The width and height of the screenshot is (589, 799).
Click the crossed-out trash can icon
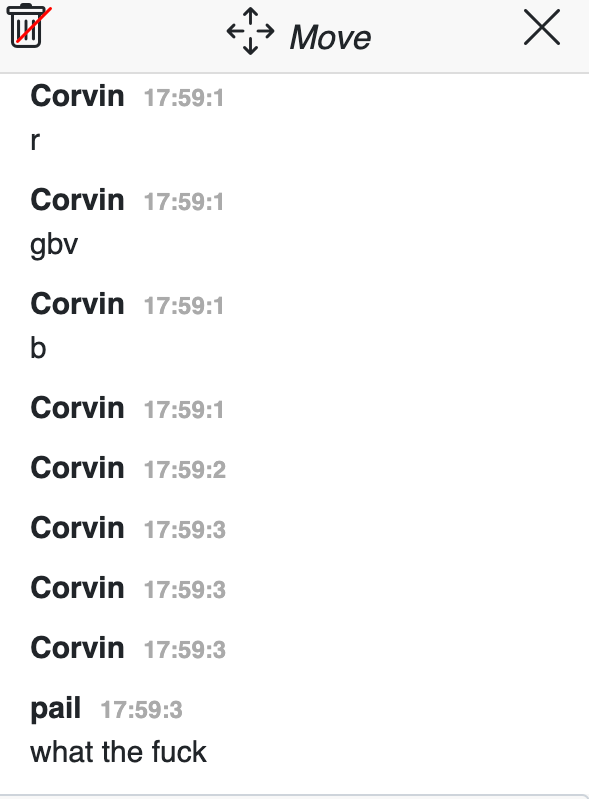tap(28, 25)
